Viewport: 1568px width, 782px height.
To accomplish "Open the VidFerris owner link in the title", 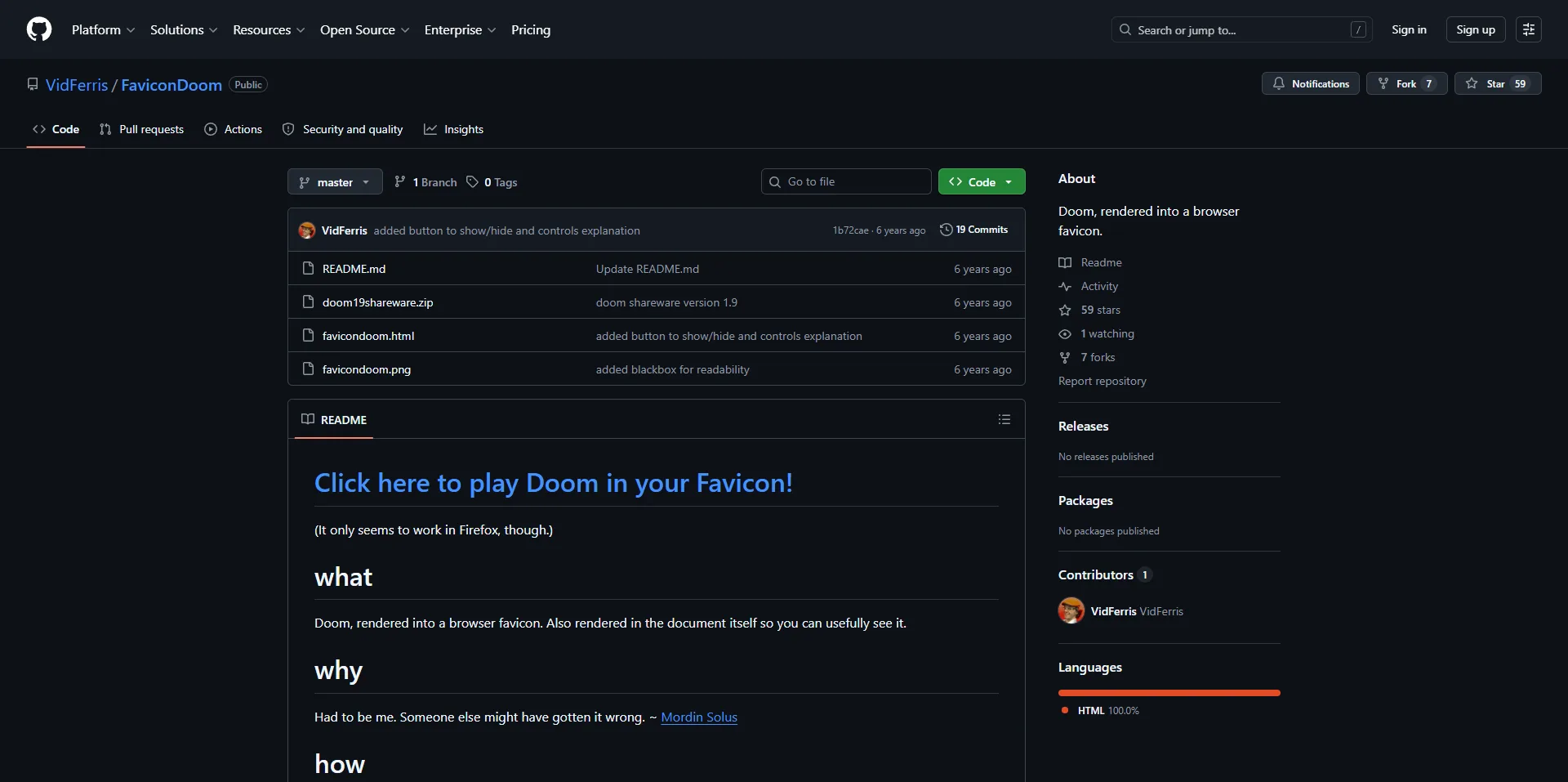I will pos(77,85).
